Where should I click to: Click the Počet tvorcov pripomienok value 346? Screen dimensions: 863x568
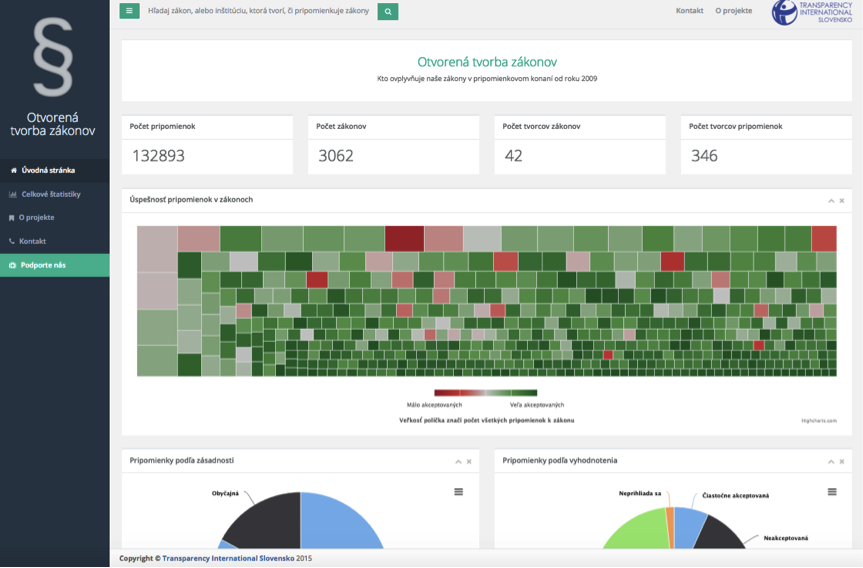(704, 156)
